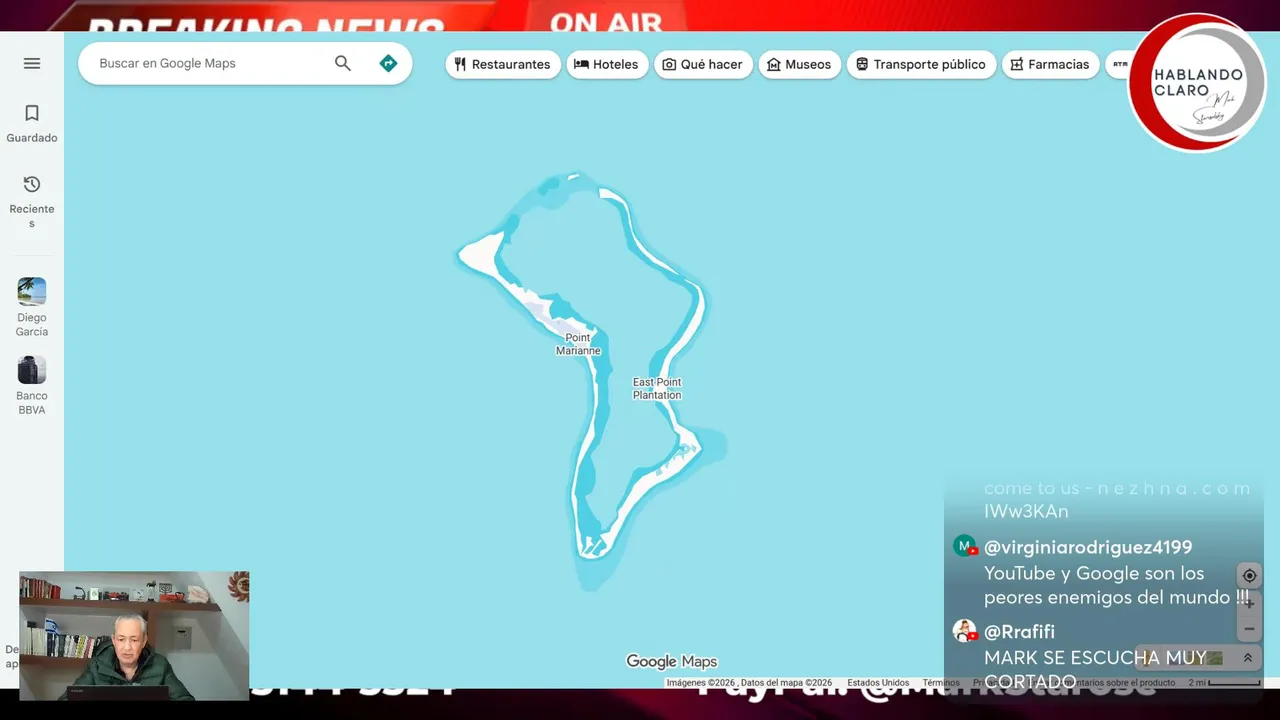Click the Point Marianne map label

click(x=578, y=344)
